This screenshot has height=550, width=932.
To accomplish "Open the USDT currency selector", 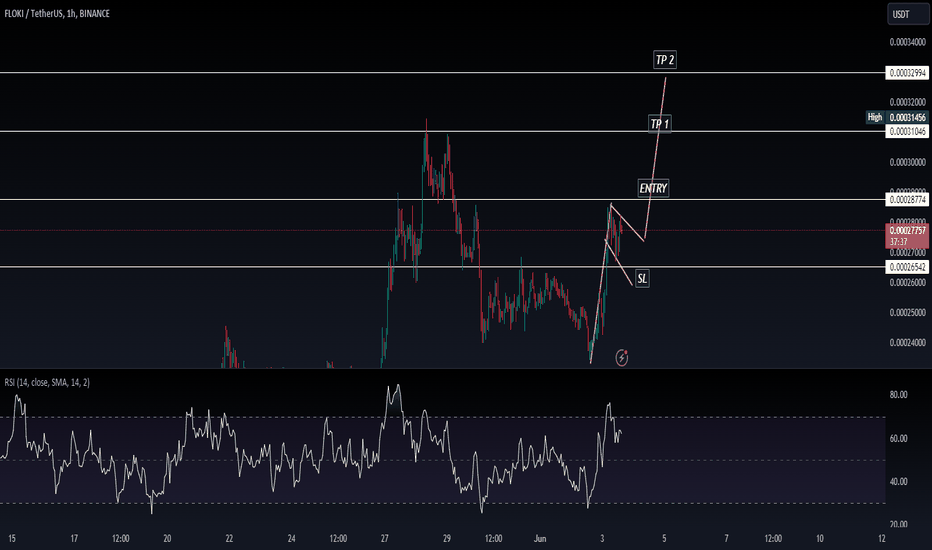I will (x=908, y=14).
